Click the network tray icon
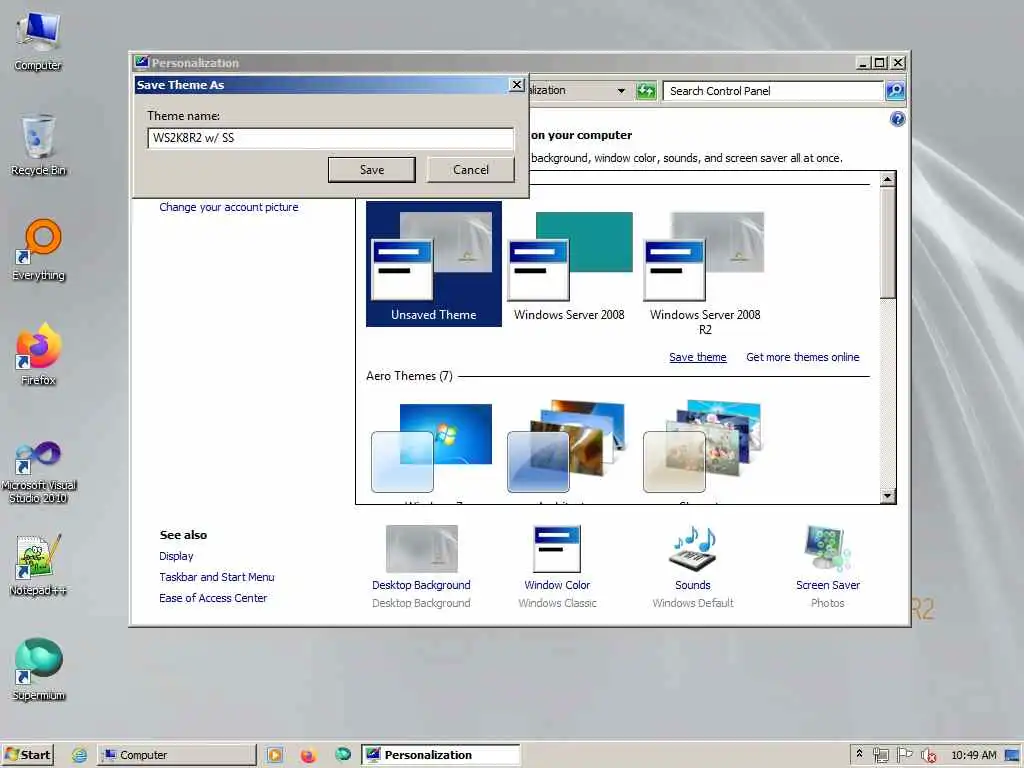Screen dimensions: 1024x768 point(880,756)
